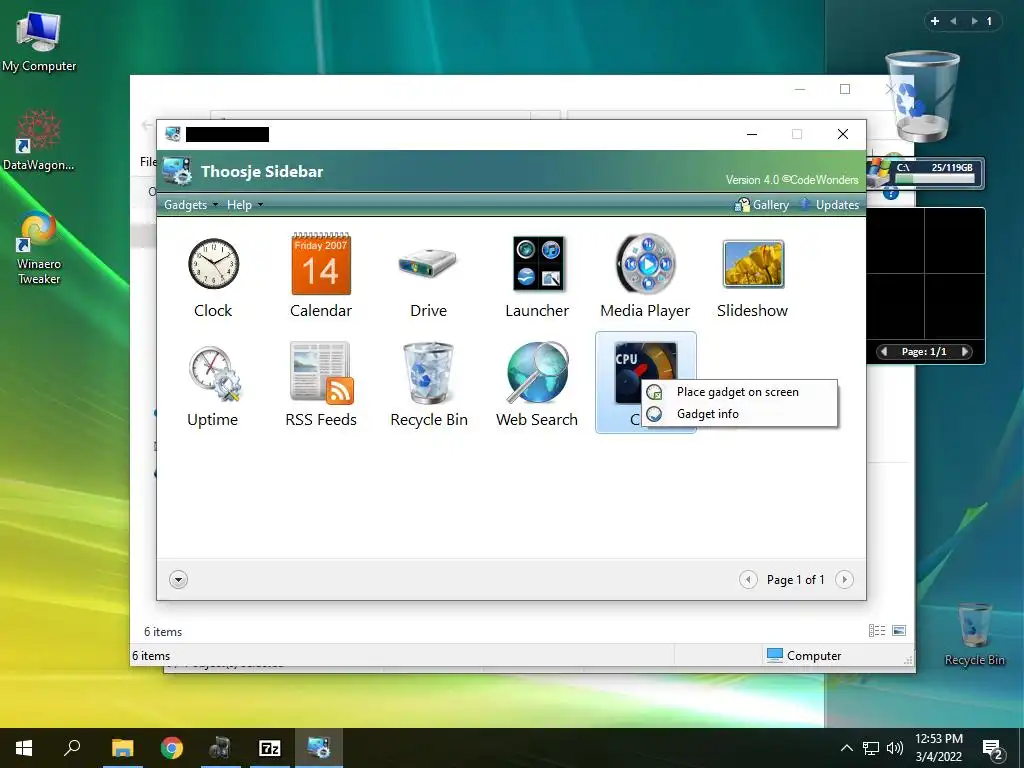
Task: Check for Updates in Thoosje Sidebar
Action: pos(829,205)
